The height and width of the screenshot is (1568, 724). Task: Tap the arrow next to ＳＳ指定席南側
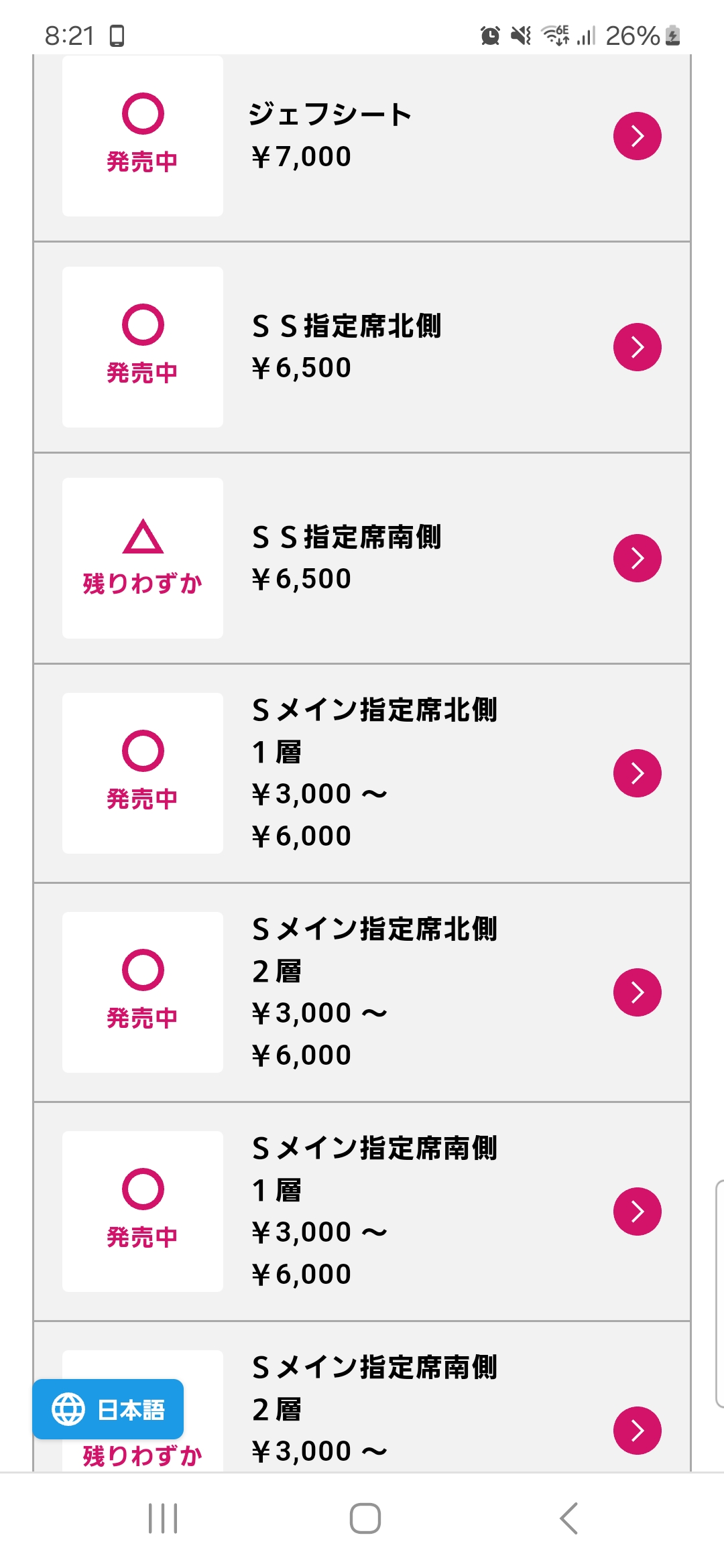(x=637, y=558)
